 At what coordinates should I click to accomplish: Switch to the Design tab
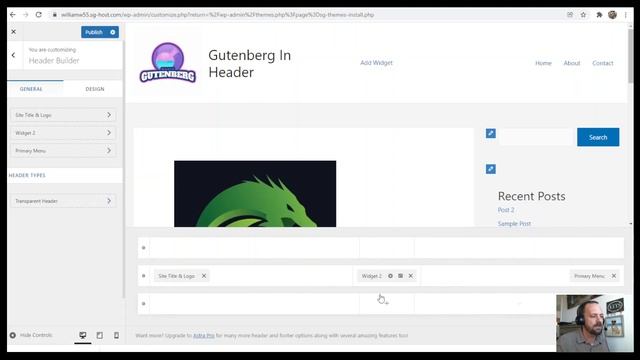(x=95, y=89)
